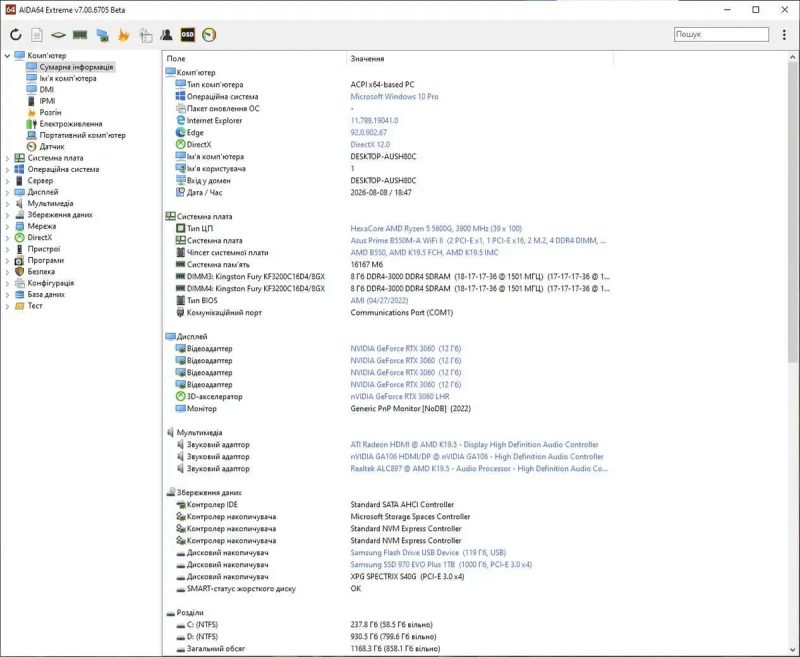
Task: Open the HexaCore AMD Ryzen 5 5600G link
Action: tap(436, 229)
